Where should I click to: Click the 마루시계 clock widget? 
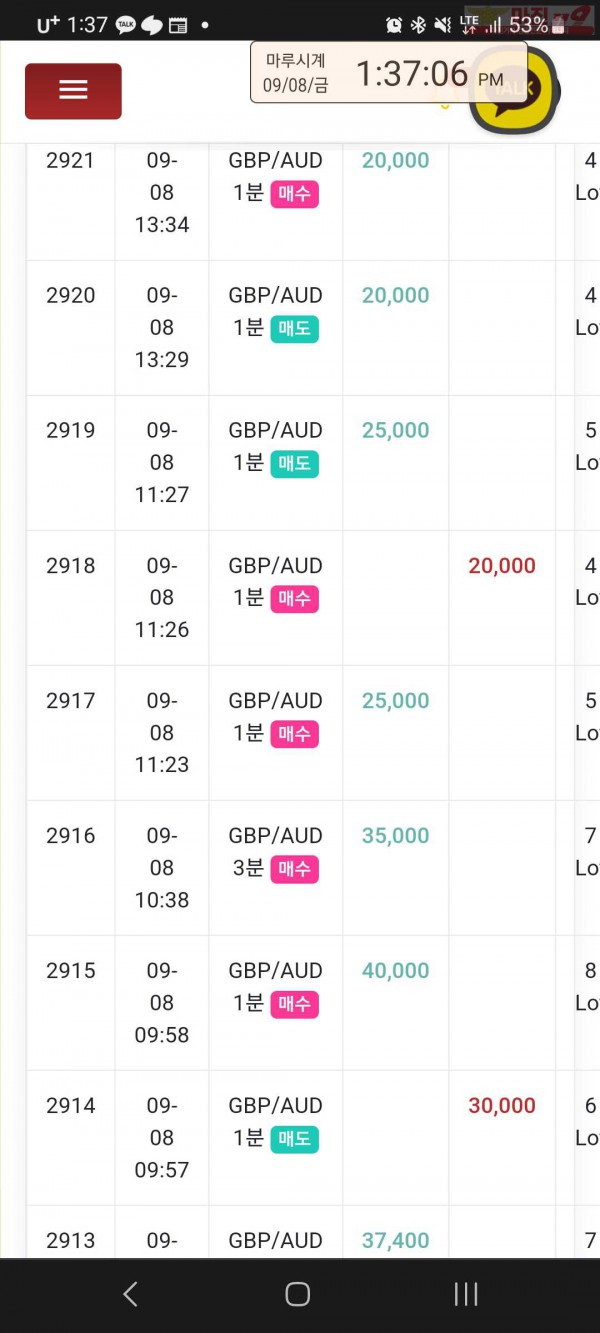(x=389, y=72)
